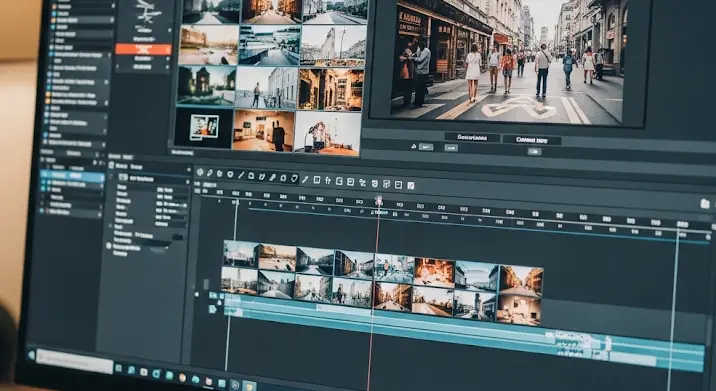Click the branching scattered-dots icon in the toolbar
716x391 pixels.
[x=363, y=183]
